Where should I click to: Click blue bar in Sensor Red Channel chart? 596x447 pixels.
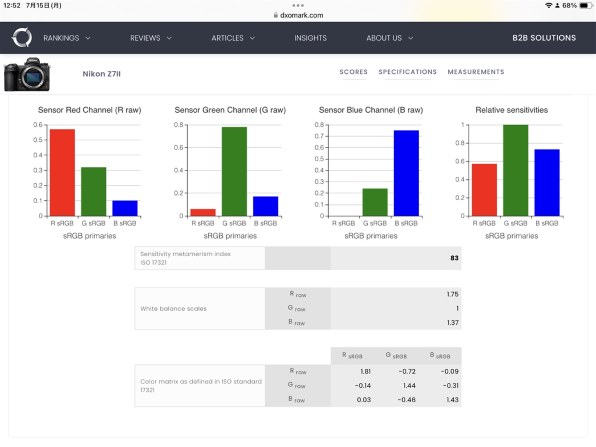point(125,208)
